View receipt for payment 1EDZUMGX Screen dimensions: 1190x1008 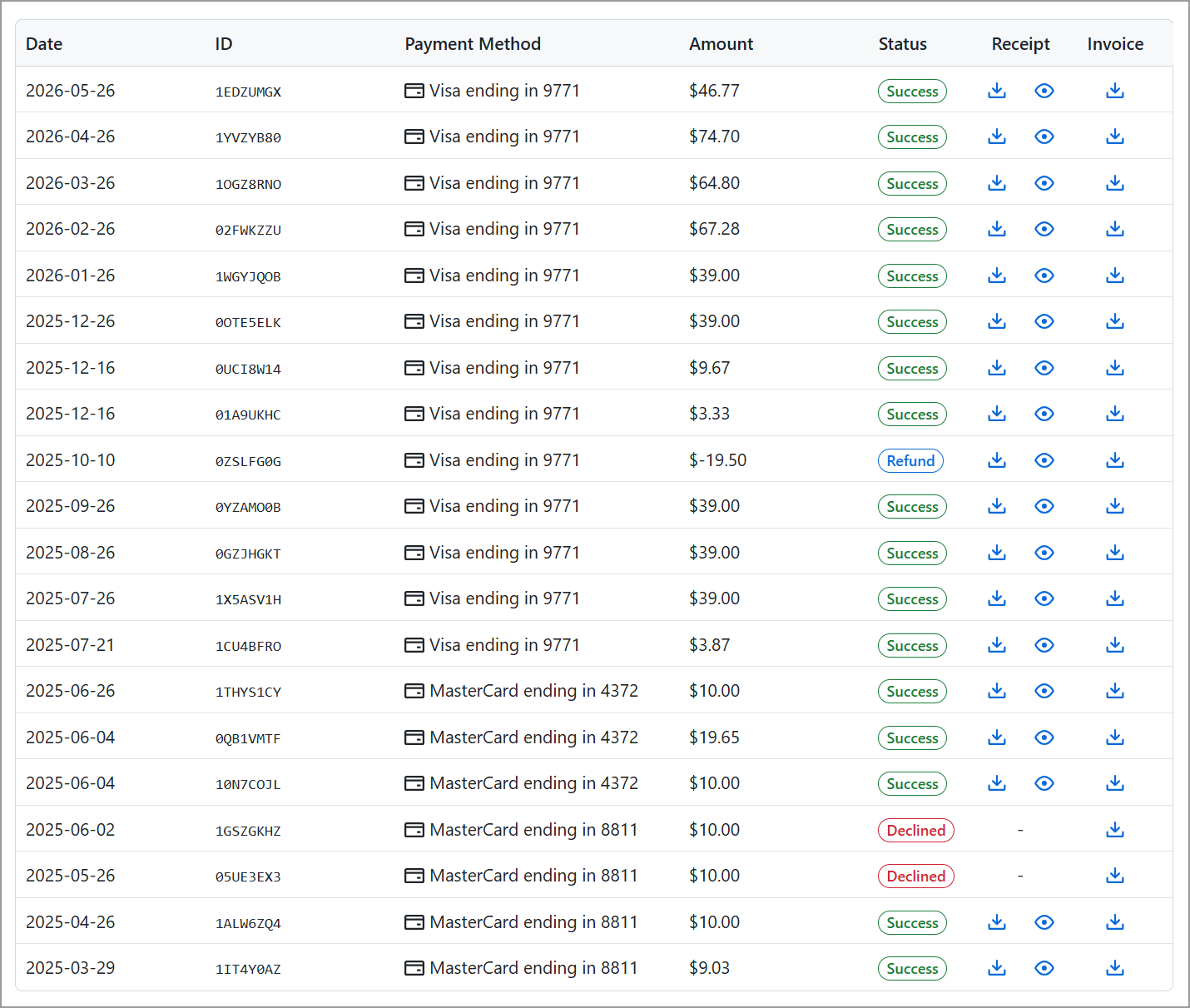click(1044, 91)
